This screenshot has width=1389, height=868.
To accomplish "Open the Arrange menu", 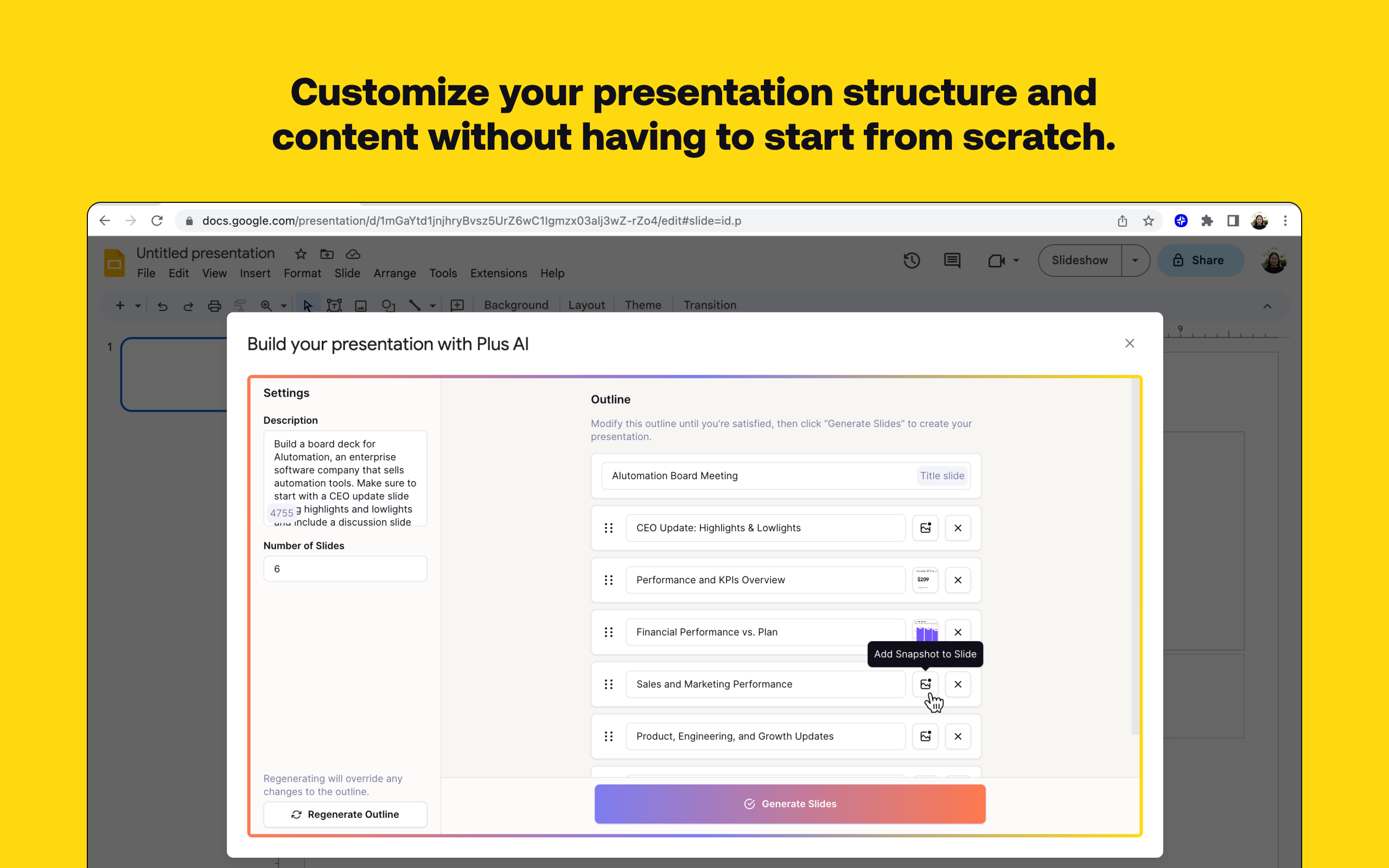I will tap(394, 273).
